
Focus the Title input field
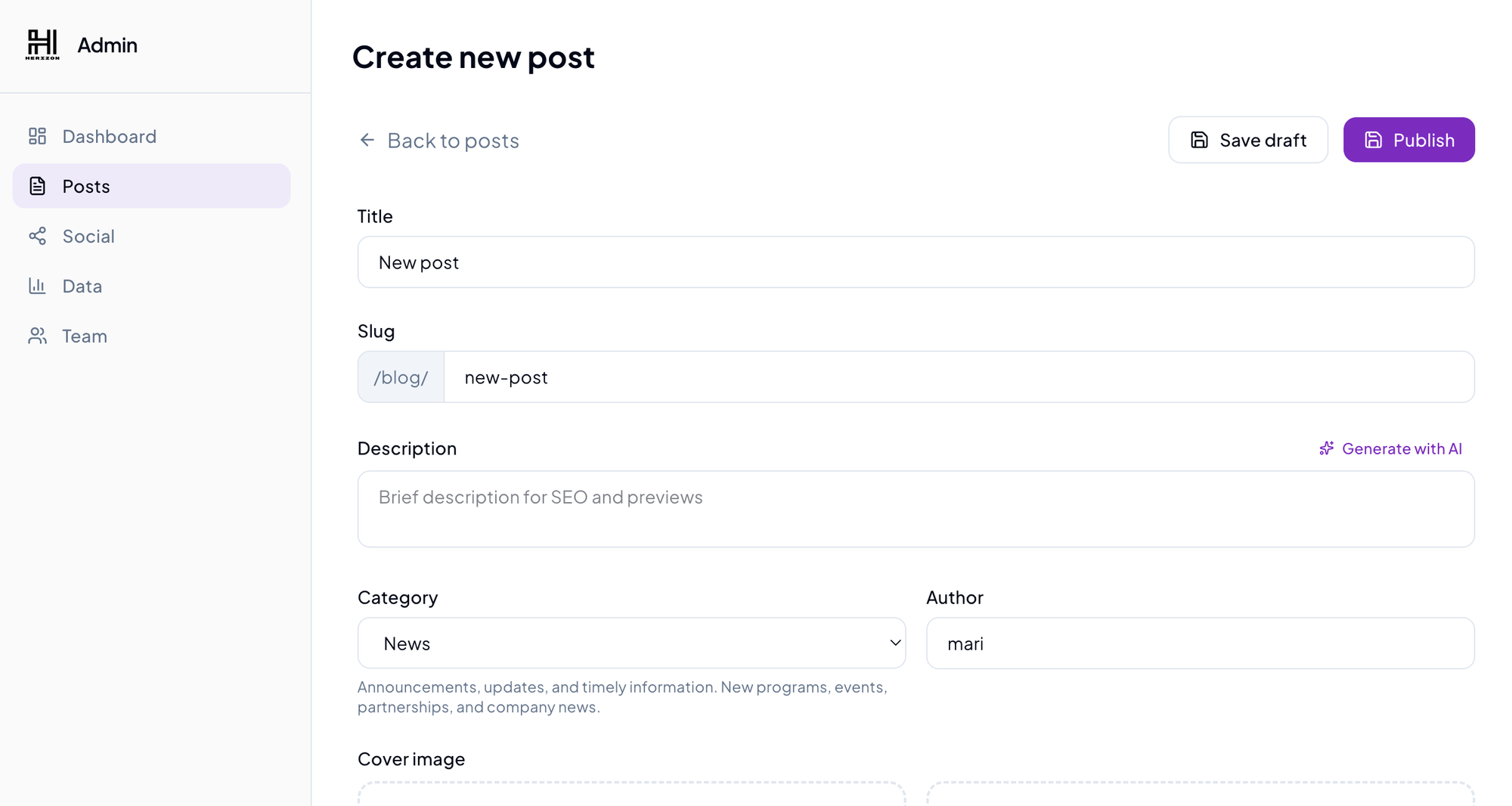[x=915, y=262]
